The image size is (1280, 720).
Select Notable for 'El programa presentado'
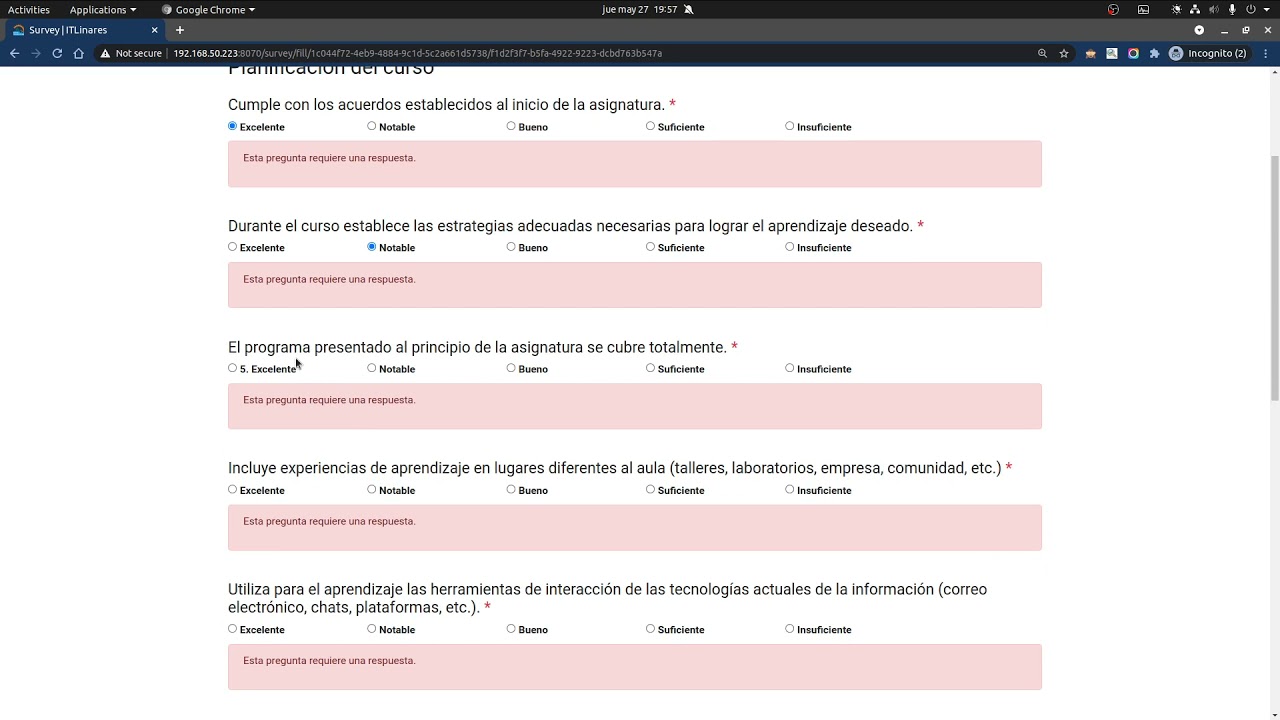[372, 368]
